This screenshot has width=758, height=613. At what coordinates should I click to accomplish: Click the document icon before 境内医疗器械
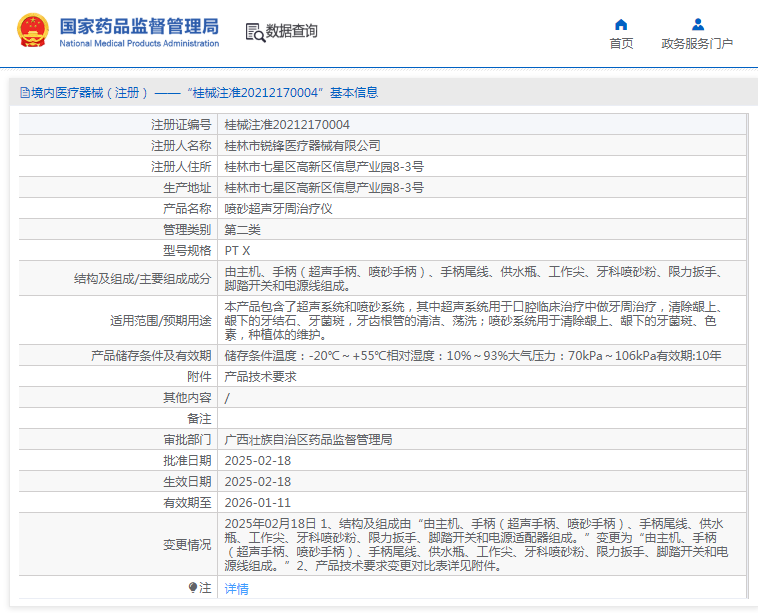[25, 92]
